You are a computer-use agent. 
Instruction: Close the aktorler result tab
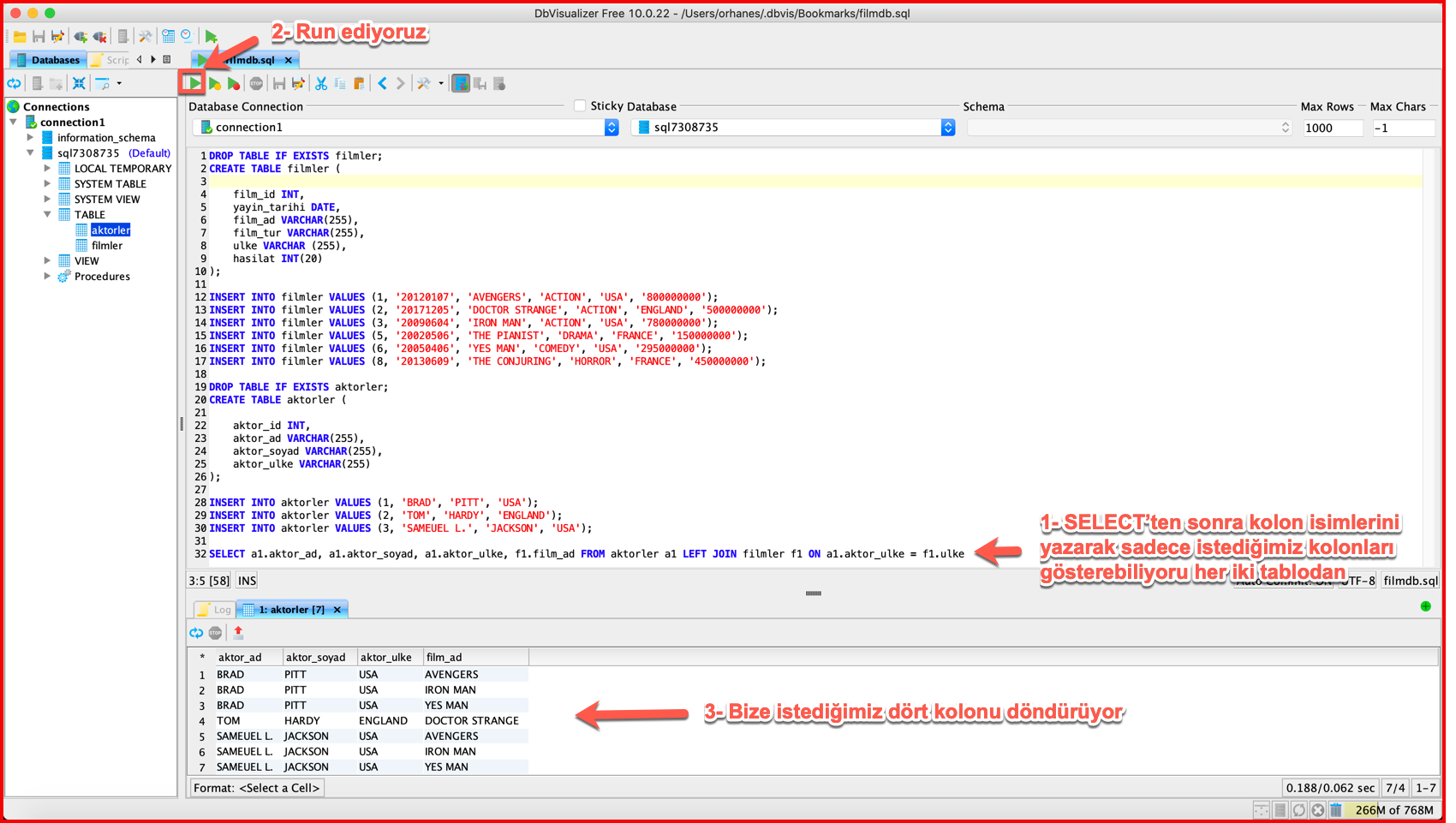[337, 610]
